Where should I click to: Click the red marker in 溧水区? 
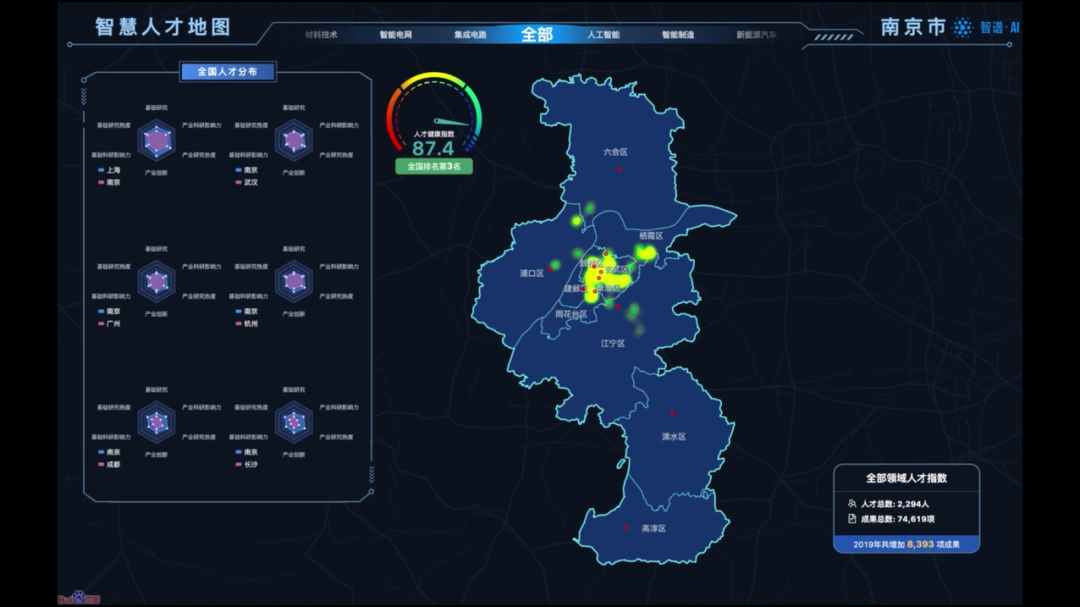coord(672,413)
